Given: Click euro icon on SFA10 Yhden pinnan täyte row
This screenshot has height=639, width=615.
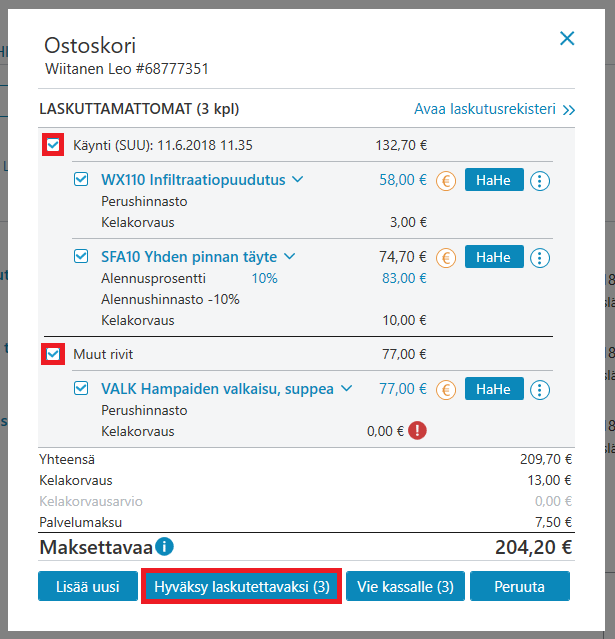Looking at the screenshot, I should pyautogui.click(x=446, y=258).
